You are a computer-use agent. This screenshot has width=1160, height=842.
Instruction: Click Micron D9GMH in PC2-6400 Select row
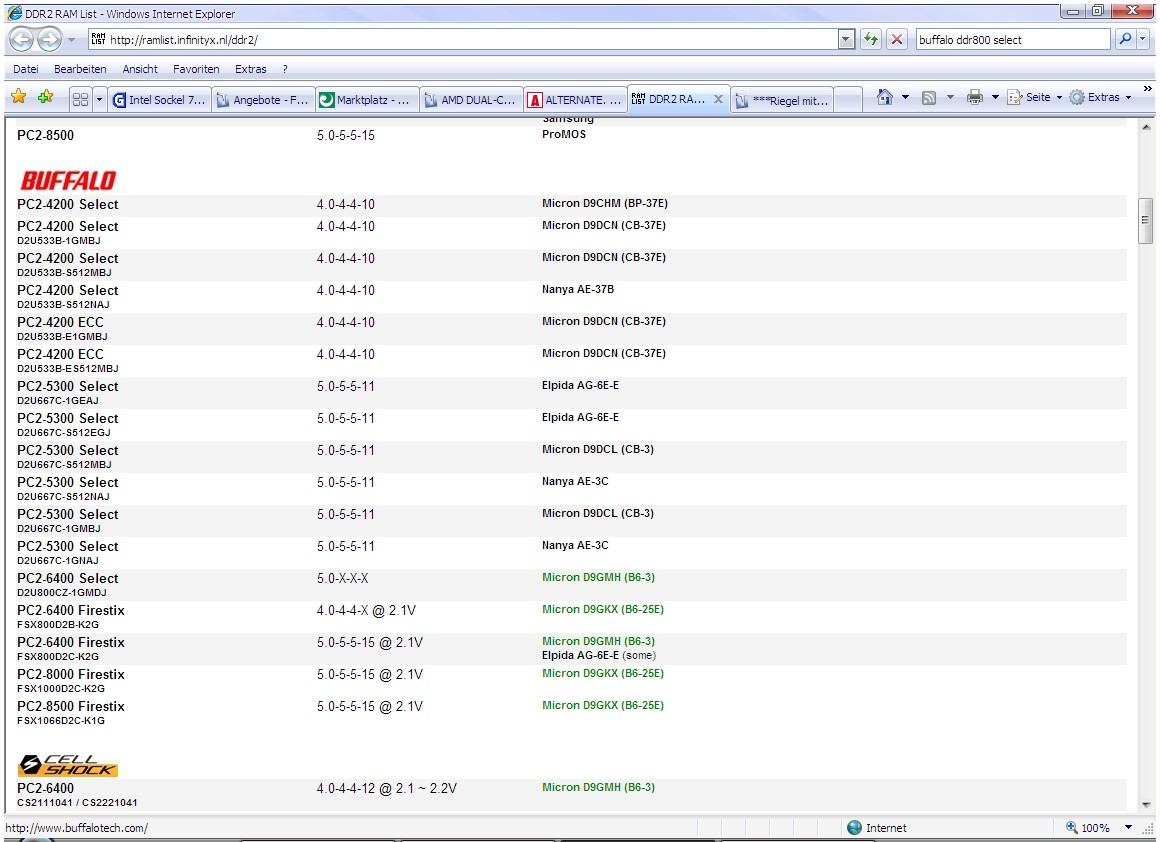(x=598, y=577)
